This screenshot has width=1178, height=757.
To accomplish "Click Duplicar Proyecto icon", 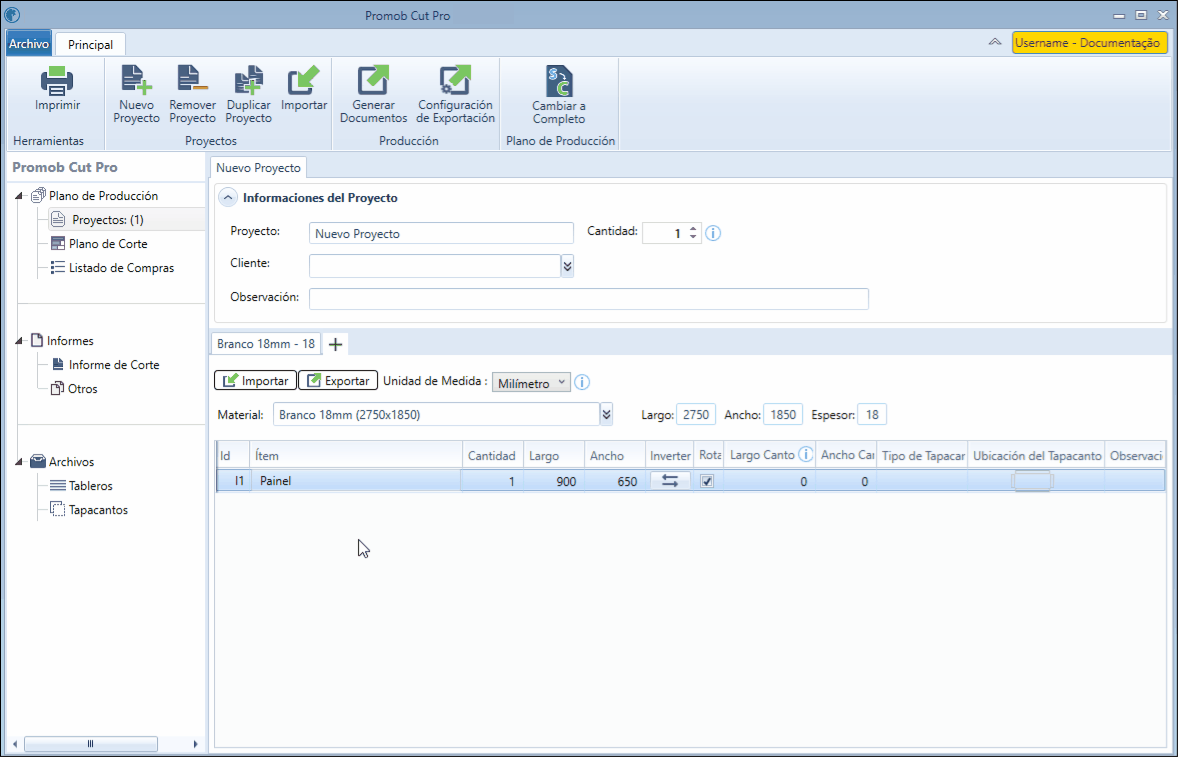I will click(248, 80).
